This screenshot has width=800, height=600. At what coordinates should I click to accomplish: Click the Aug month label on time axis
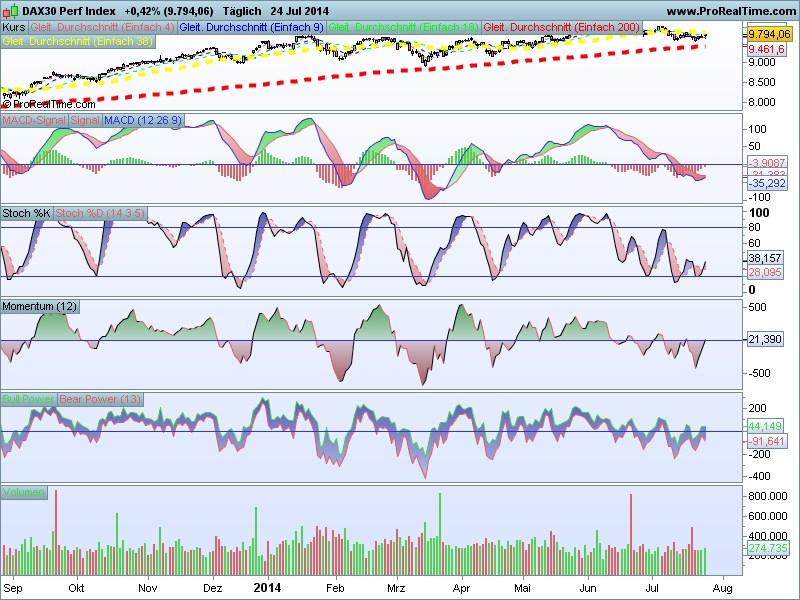(722, 588)
